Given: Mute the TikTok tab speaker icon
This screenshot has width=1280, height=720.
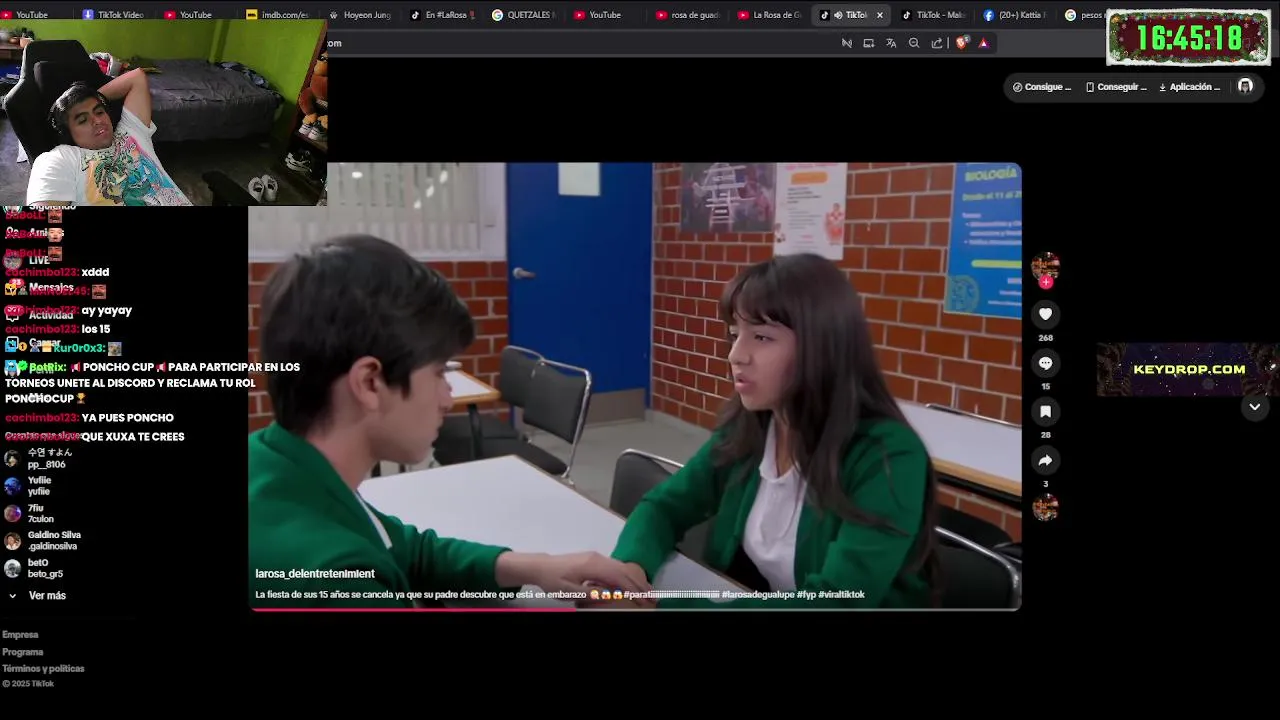Looking at the screenshot, I should pyautogui.click(x=838, y=15).
